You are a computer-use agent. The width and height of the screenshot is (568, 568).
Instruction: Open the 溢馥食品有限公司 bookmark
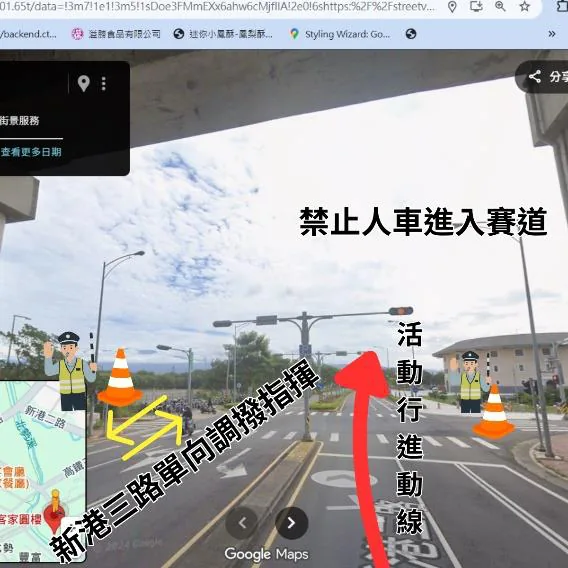(x=116, y=34)
